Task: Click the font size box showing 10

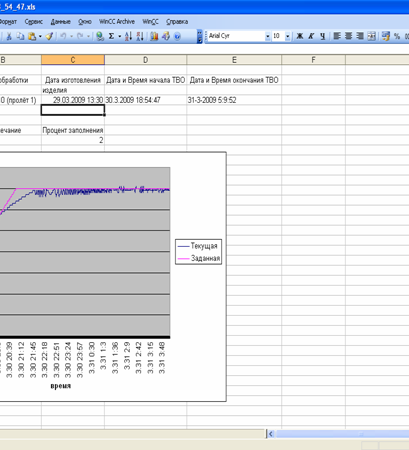Action: click(278, 36)
